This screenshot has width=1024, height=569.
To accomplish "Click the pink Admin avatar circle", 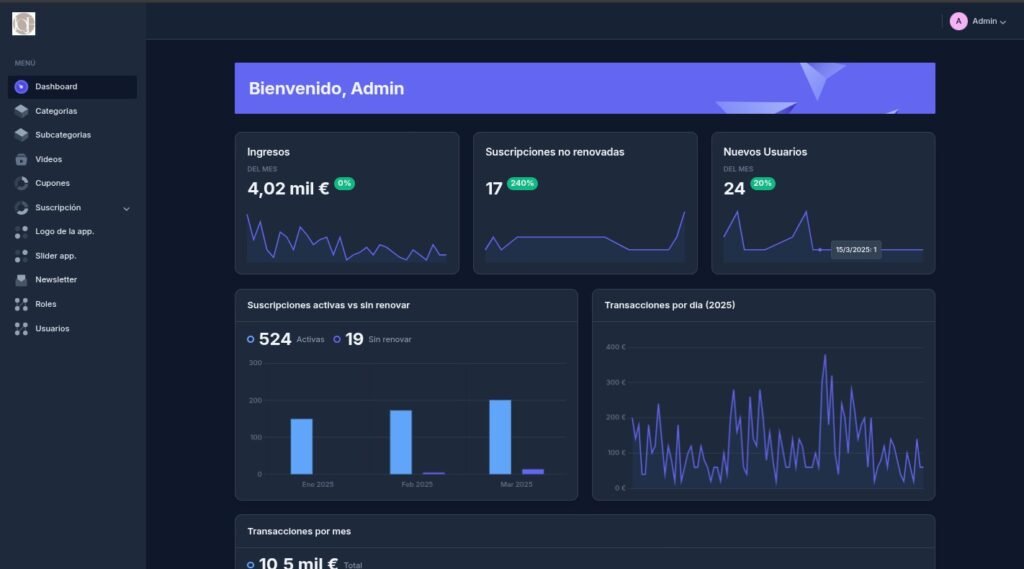I will [x=958, y=21].
